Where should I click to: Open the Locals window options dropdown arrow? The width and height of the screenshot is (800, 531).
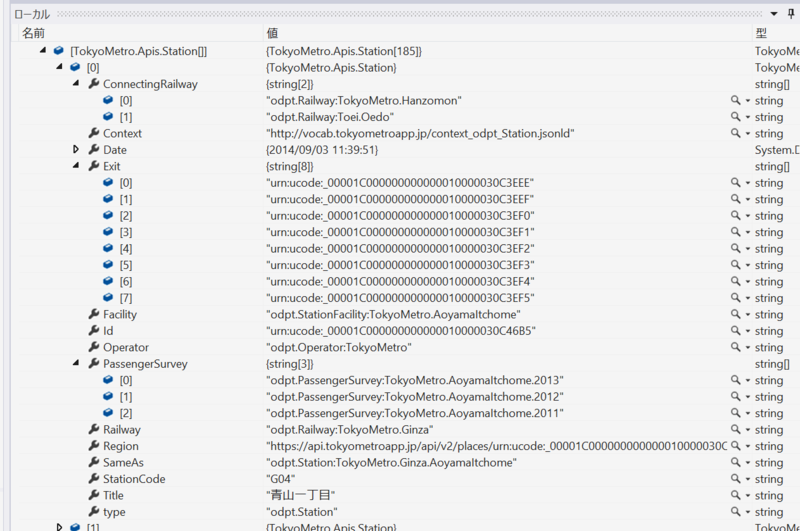774,14
